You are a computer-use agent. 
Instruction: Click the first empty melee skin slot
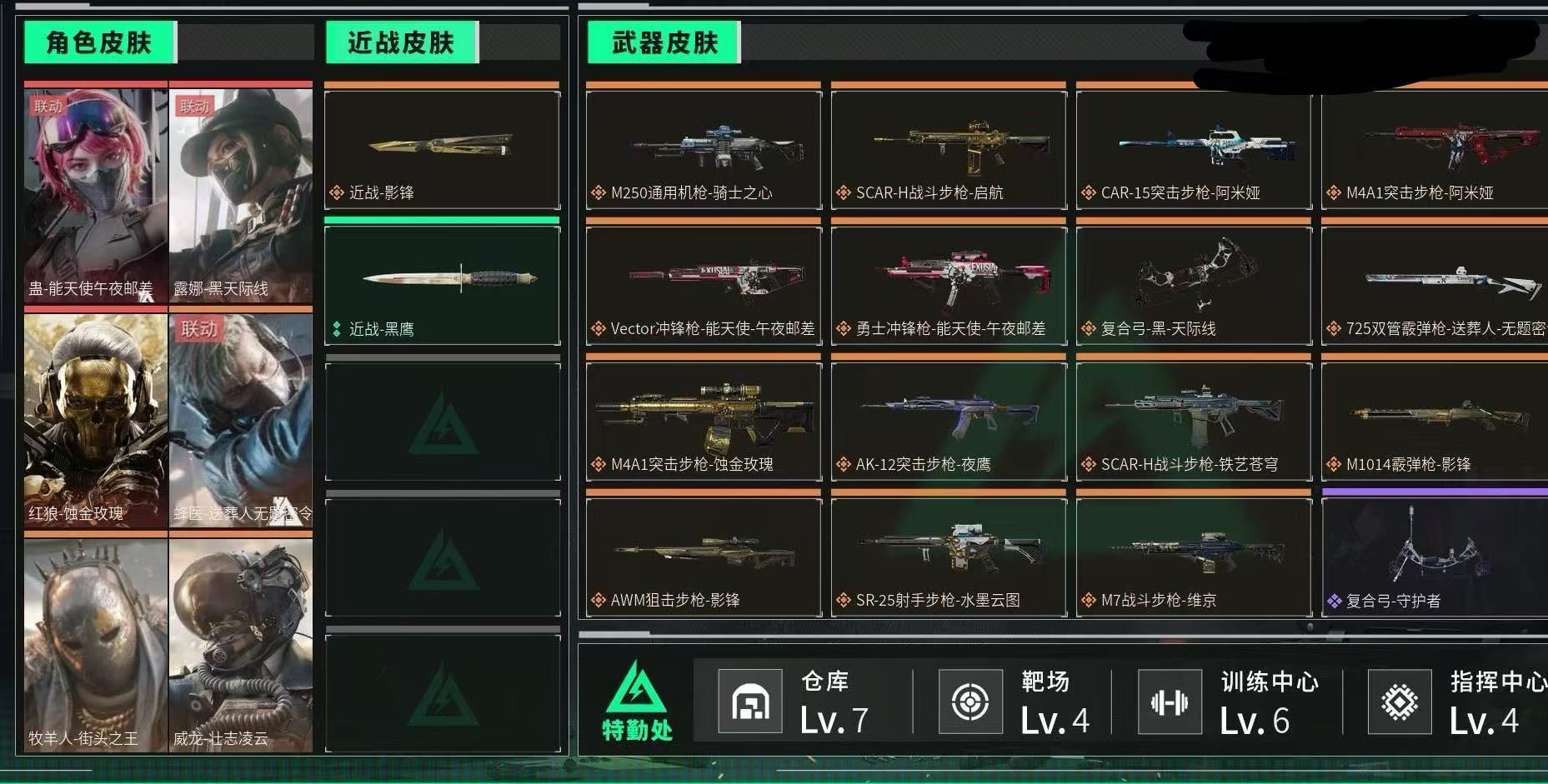click(442, 422)
